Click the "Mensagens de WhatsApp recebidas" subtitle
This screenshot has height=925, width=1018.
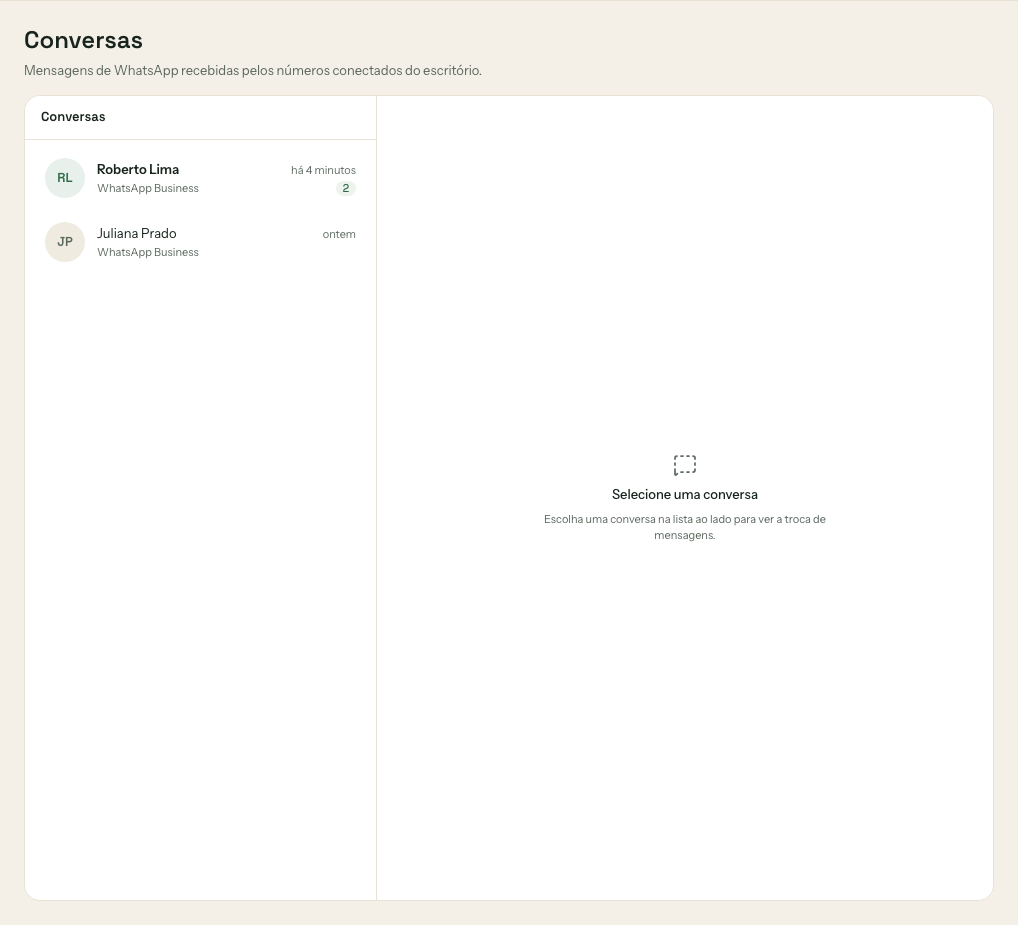pyautogui.click(x=253, y=70)
